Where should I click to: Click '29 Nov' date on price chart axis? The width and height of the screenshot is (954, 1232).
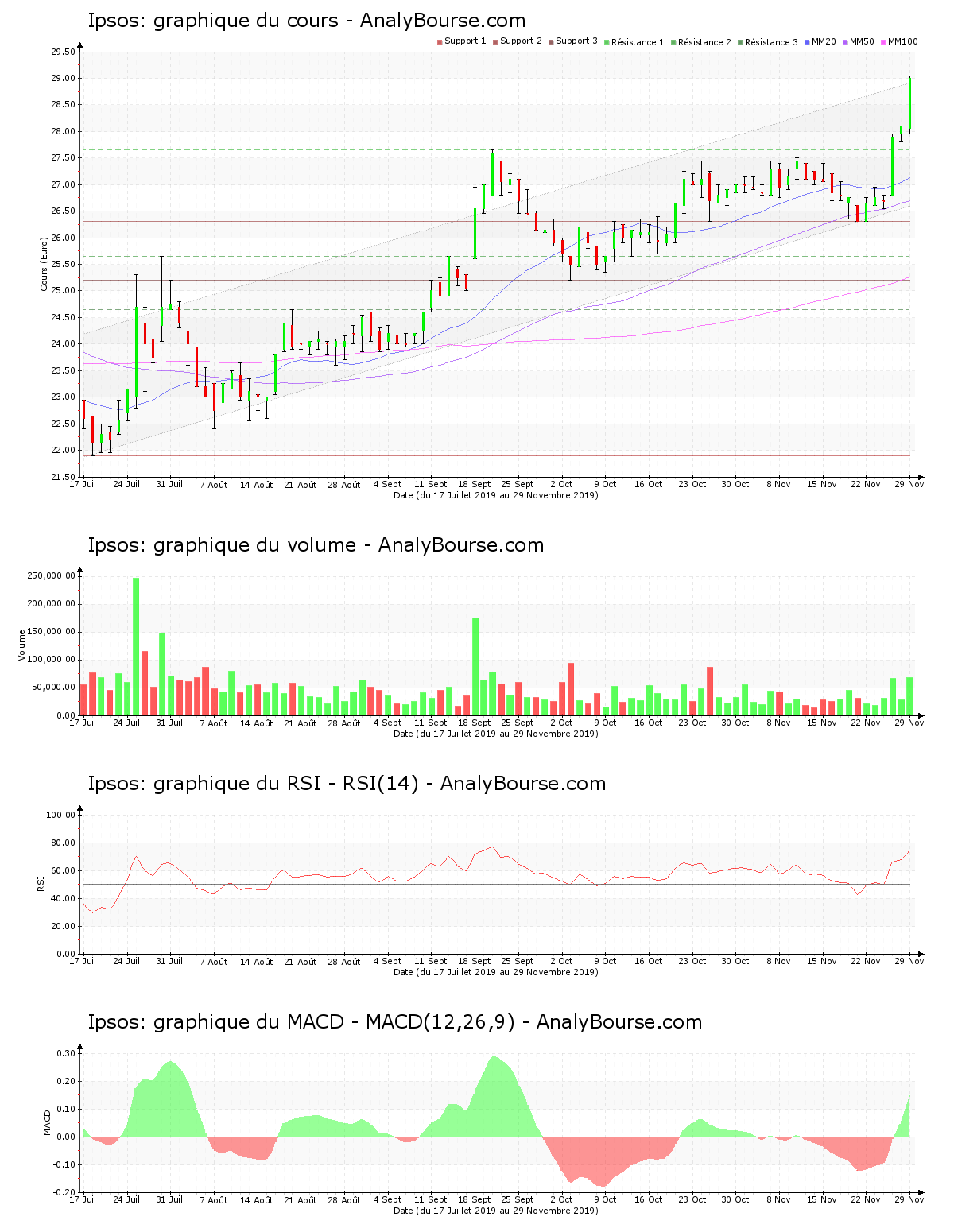point(909,484)
